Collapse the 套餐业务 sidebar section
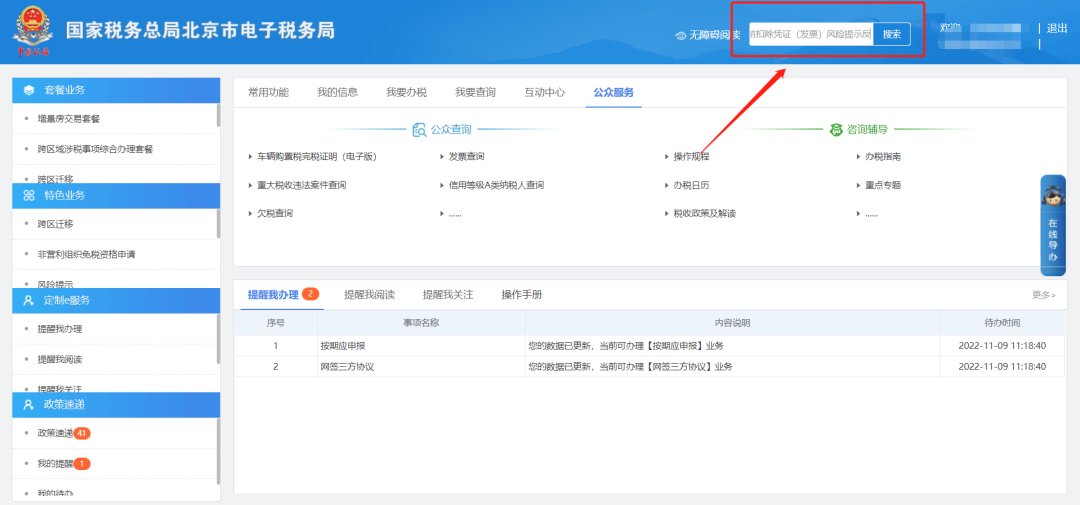Screen dimensions: 1080x505 pos(116,90)
